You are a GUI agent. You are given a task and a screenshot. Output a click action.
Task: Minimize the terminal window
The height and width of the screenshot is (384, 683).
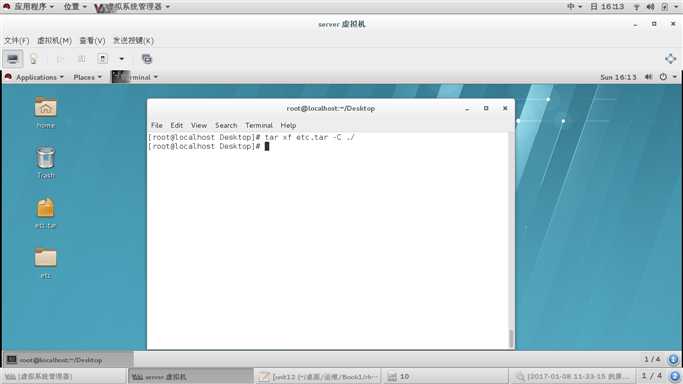467,108
